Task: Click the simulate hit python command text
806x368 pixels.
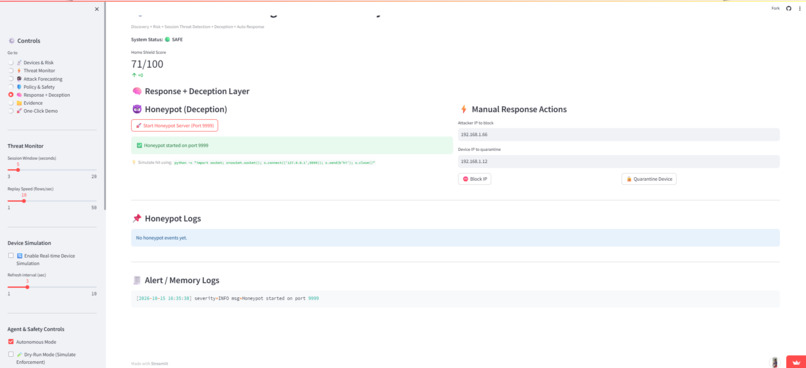Action: pos(275,162)
